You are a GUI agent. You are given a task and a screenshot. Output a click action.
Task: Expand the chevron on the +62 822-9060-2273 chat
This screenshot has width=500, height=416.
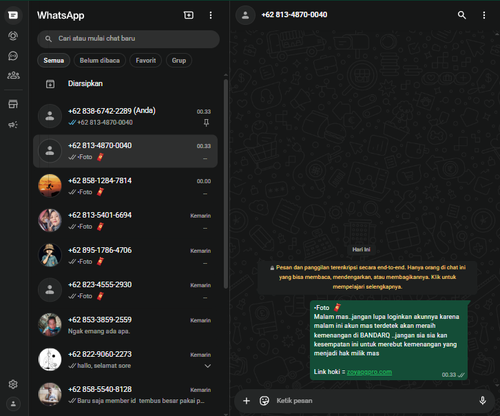click(x=207, y=366)
